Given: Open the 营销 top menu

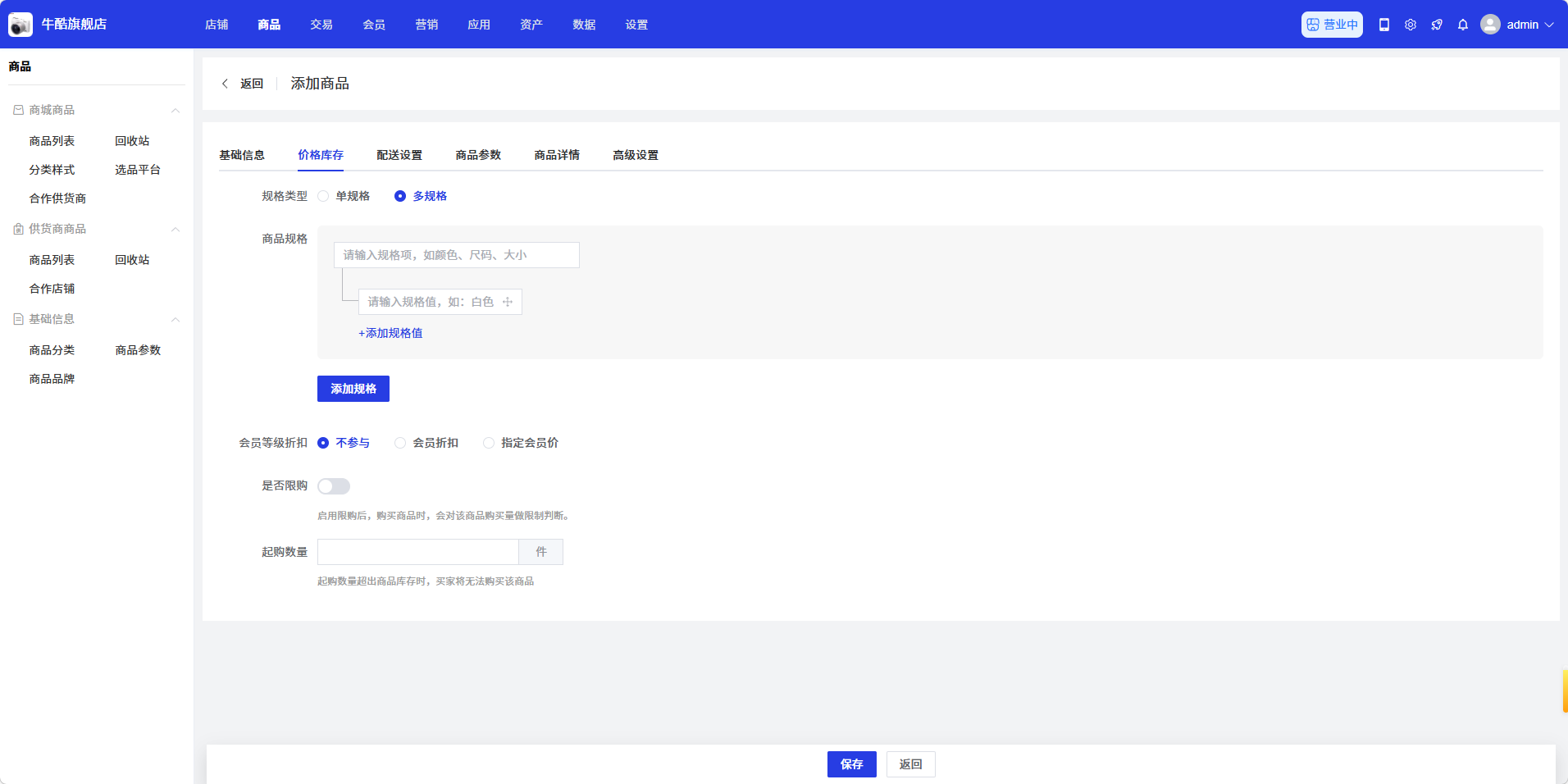Looking at the screenshot, I should click(x=426, y=25).
